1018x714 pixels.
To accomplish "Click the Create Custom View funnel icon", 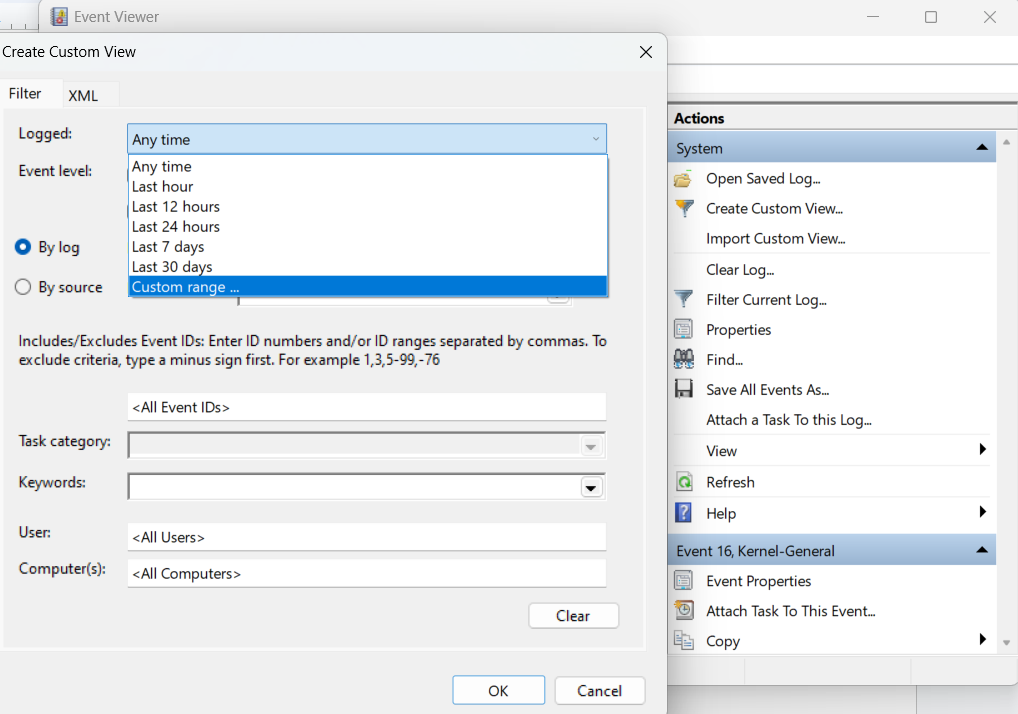I will pos(683,209).
